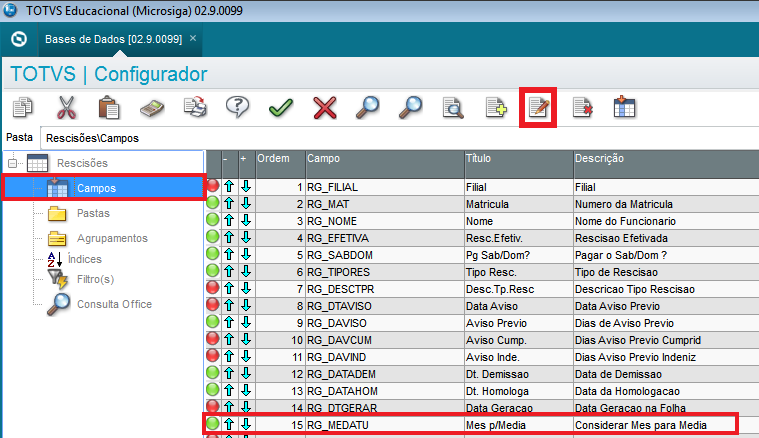Screen dimensions: 759x438
Task: Select the RG_DATADEM field cell
Action: point(385,374)
